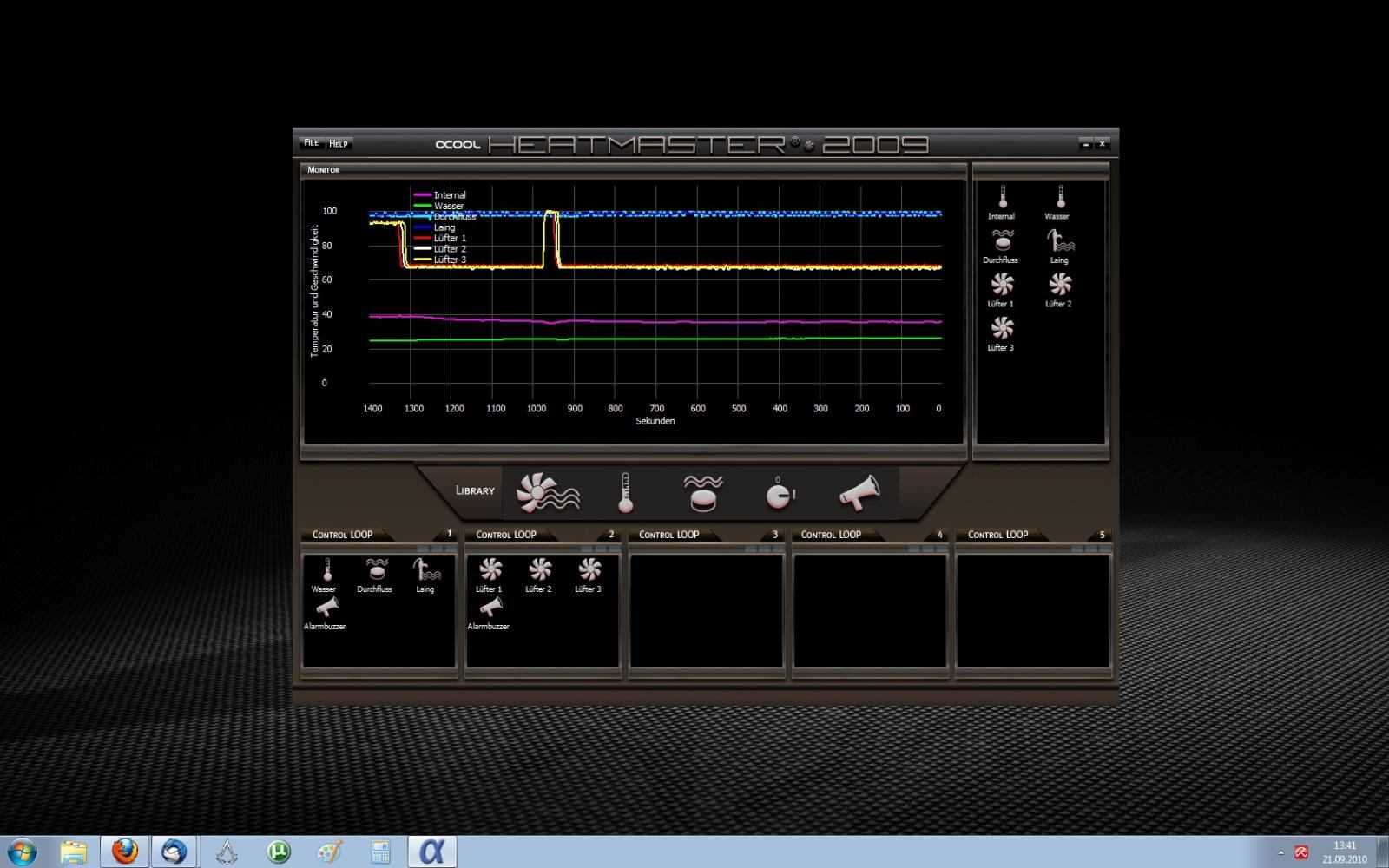Click the Lüfter 2 legend entry in the chart
This screenshot has width=1389, height=868.
(440, 249)
